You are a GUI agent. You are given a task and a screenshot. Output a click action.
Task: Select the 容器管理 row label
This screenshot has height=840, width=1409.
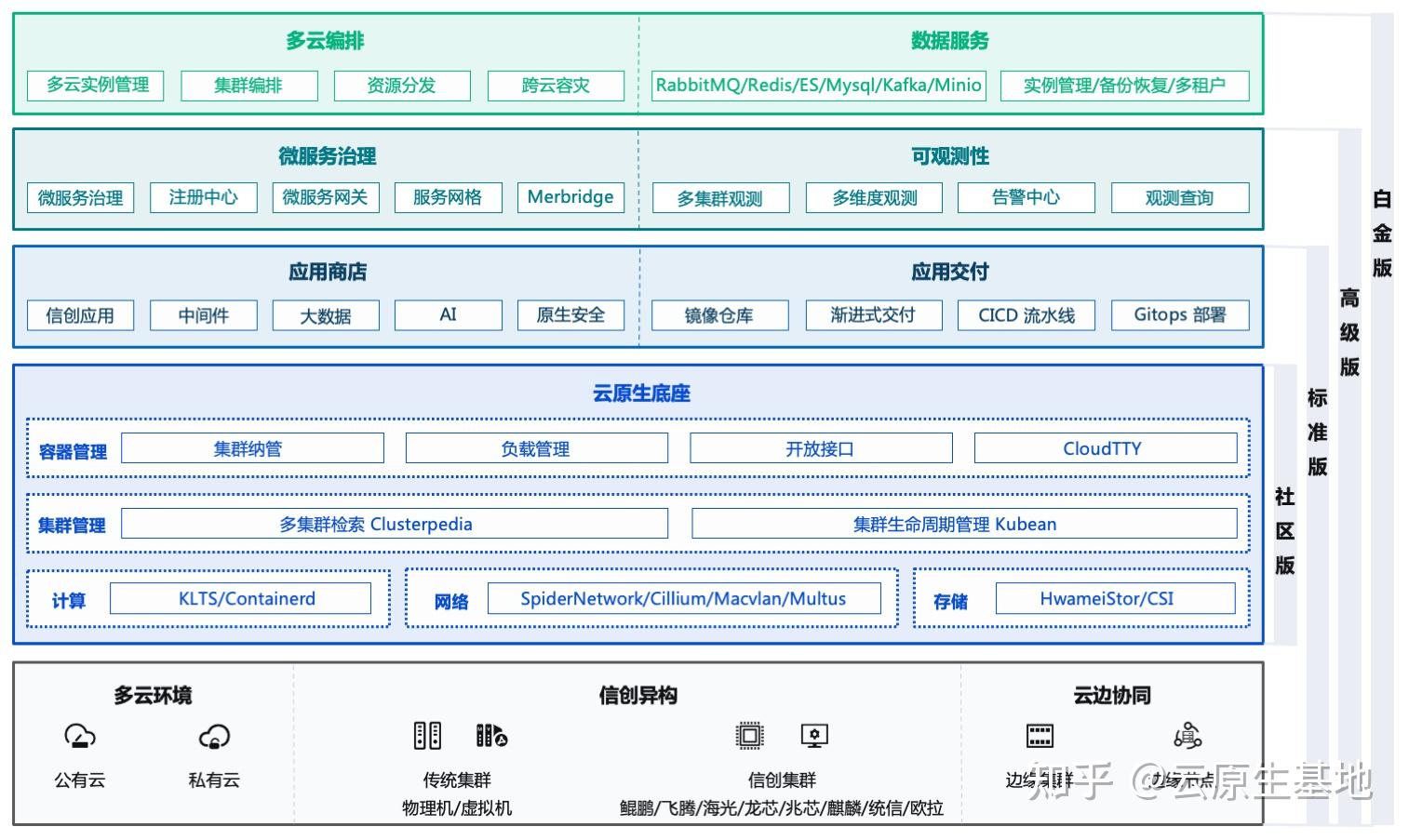pos(73,451)
